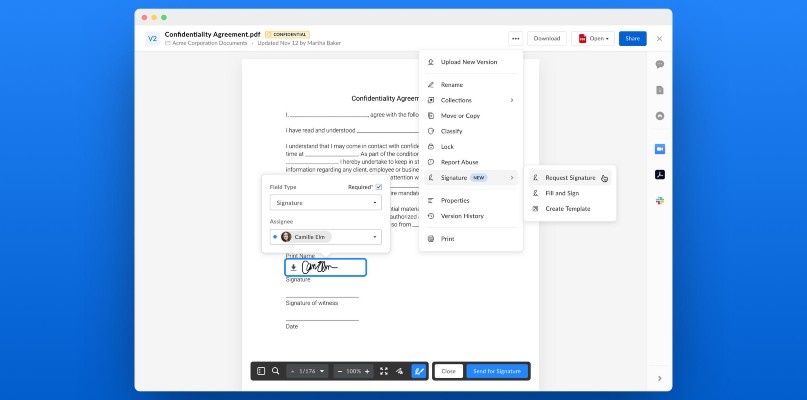
Task: Zoom out with the minus button
Action: click(x=340, y=371)
